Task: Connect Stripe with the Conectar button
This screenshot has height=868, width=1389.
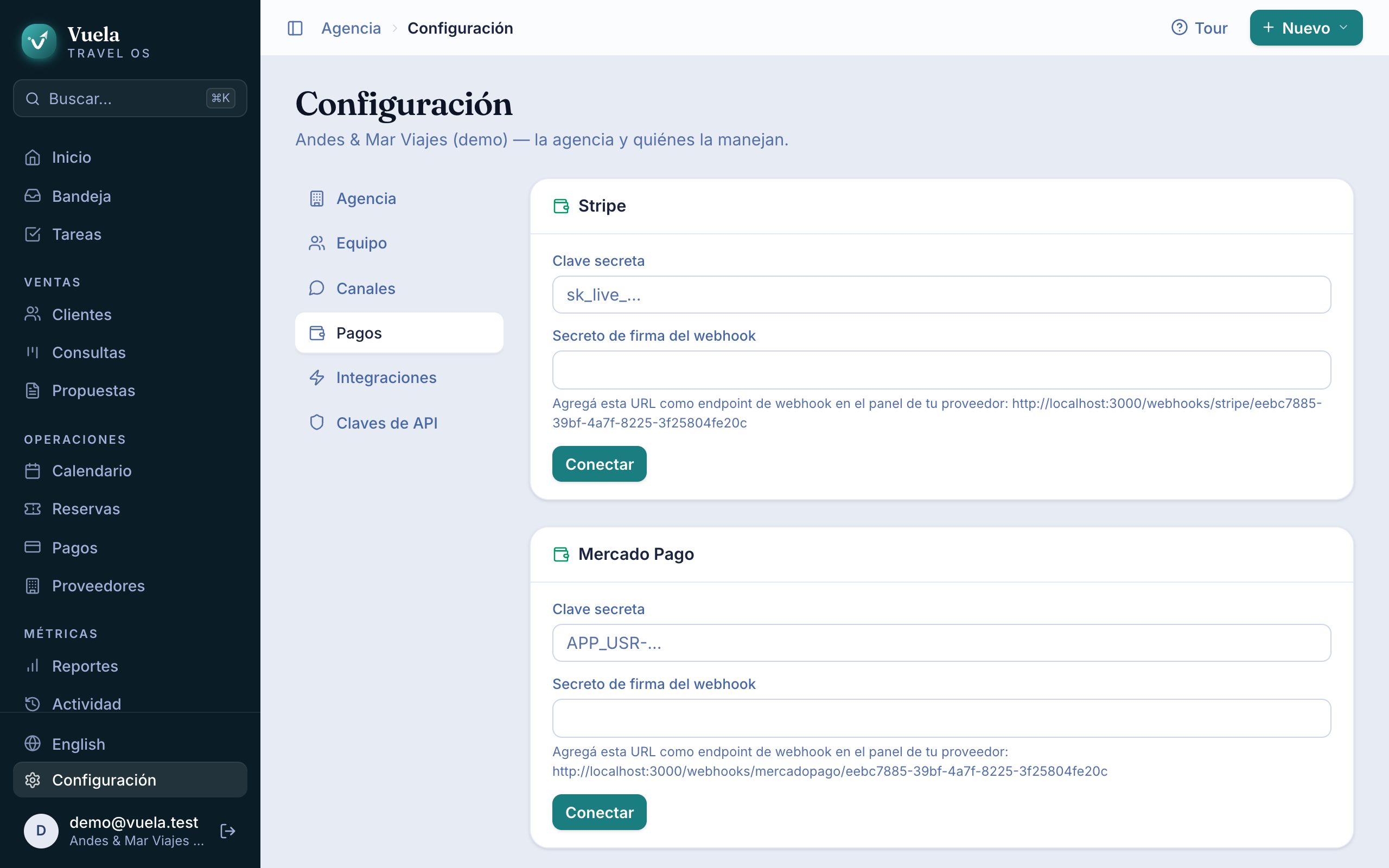Action: (x=599, y=464)
